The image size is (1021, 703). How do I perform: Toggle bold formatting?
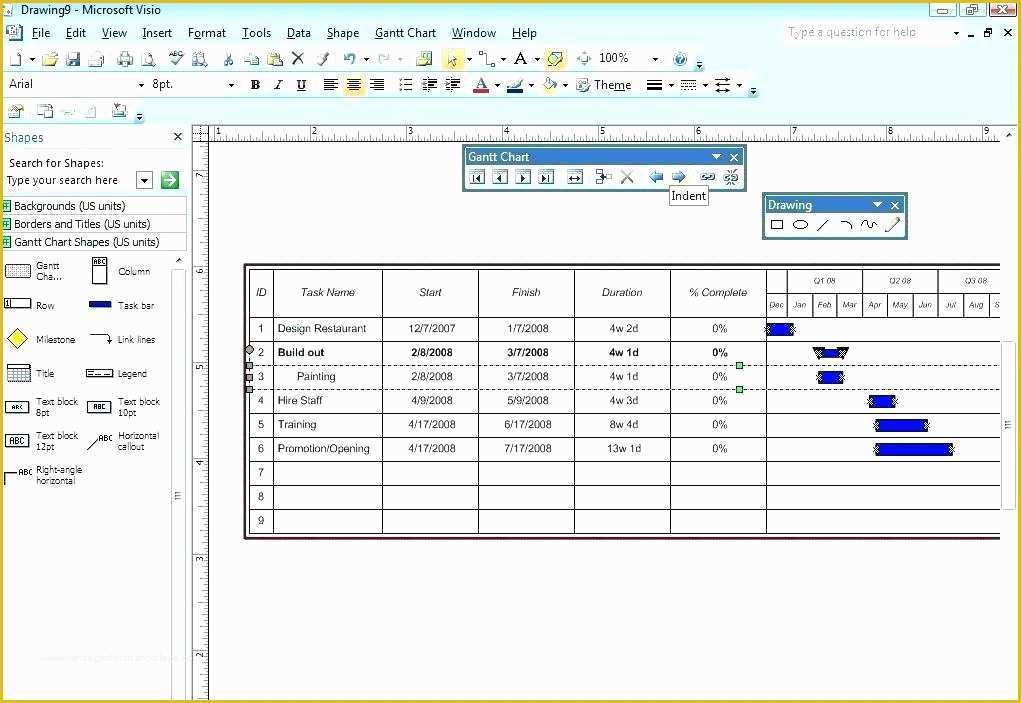pyautogui.click(x=255, y=85)
